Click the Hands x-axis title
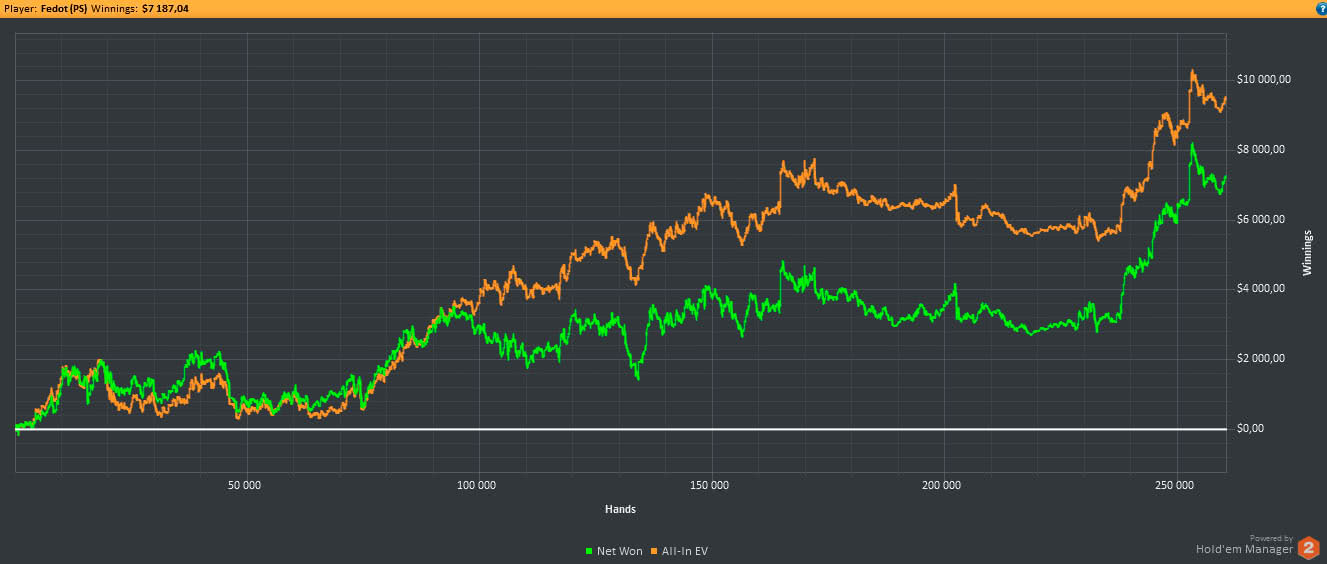1327x564 pixels. coord(620,509)
